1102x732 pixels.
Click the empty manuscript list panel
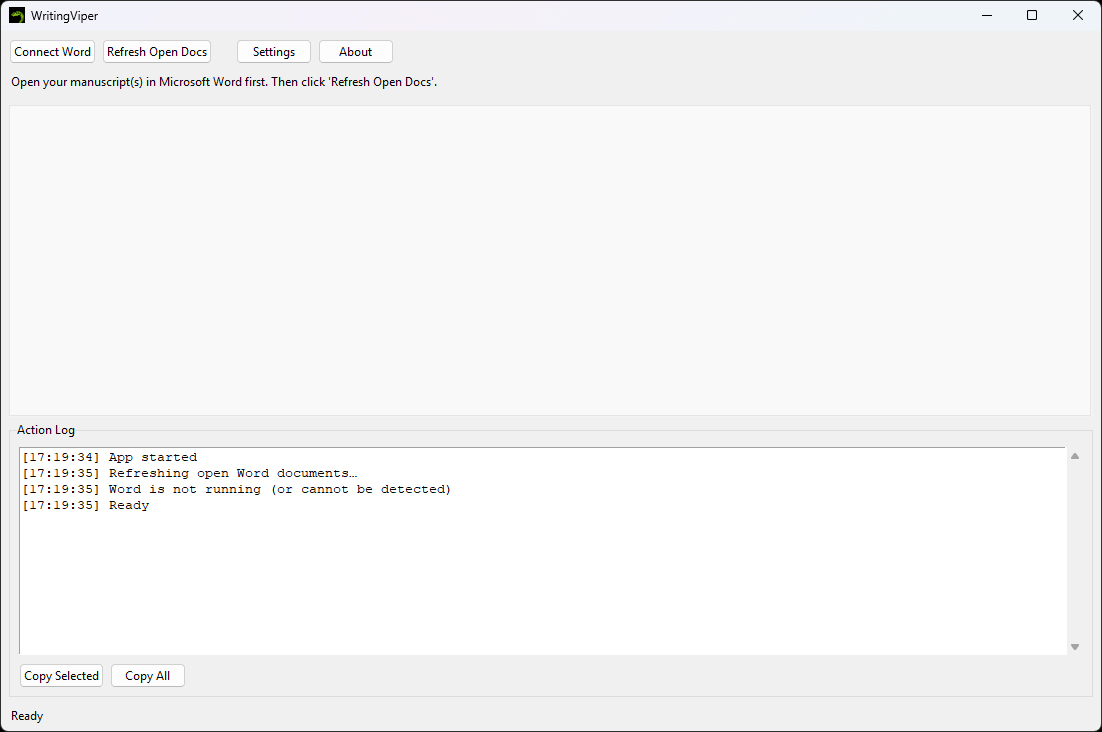pos(550,260)
